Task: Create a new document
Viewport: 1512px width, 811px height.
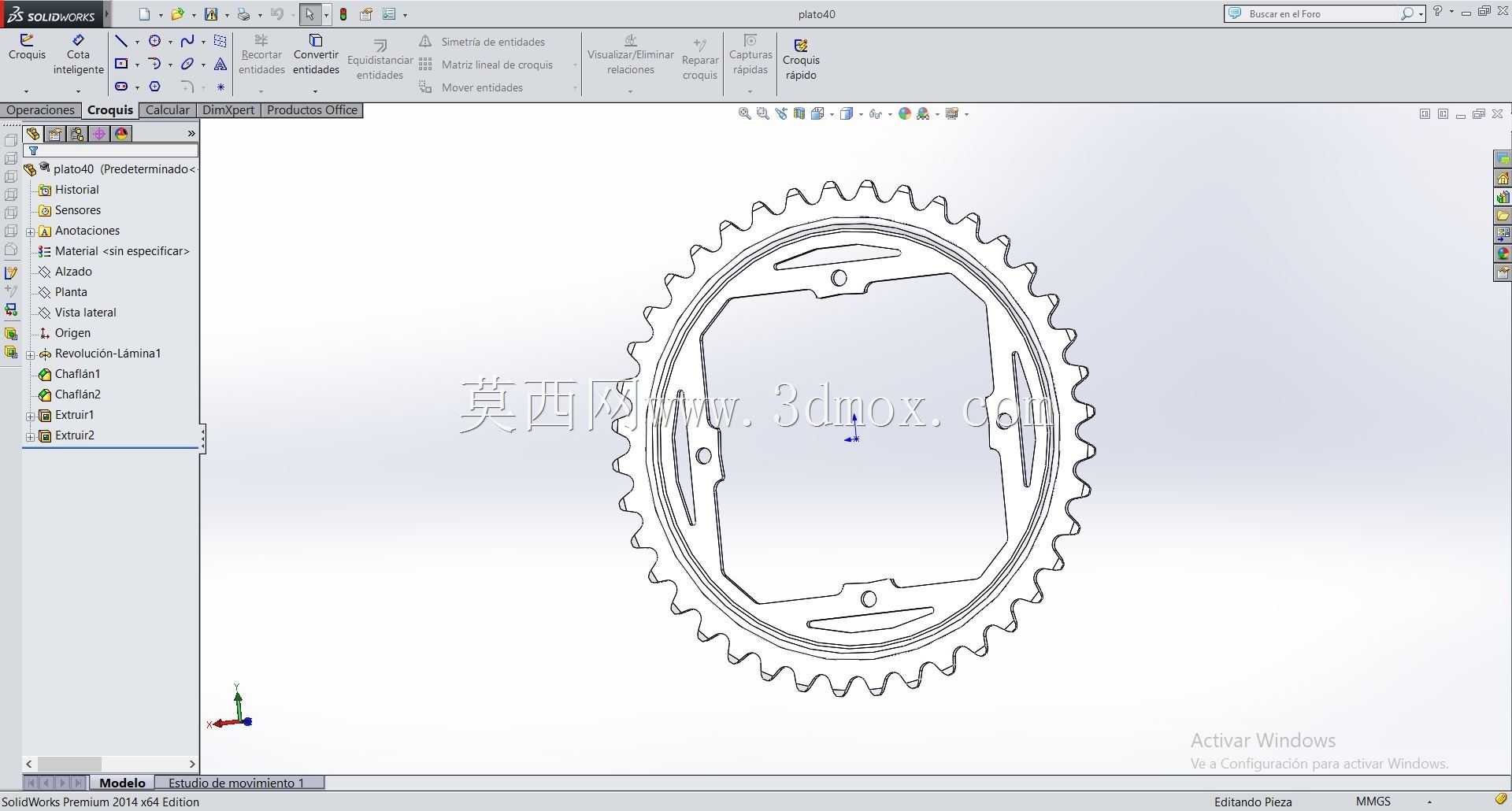Action: (144, 14)
